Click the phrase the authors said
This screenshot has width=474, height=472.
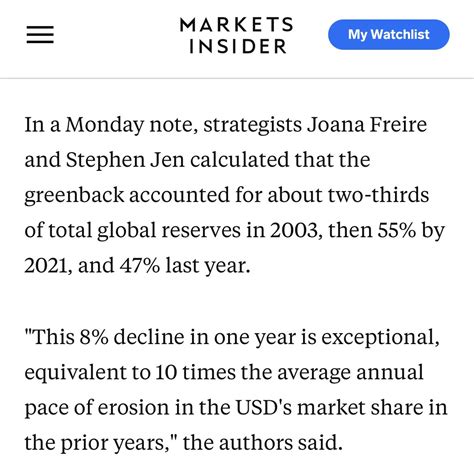(263, 443)
